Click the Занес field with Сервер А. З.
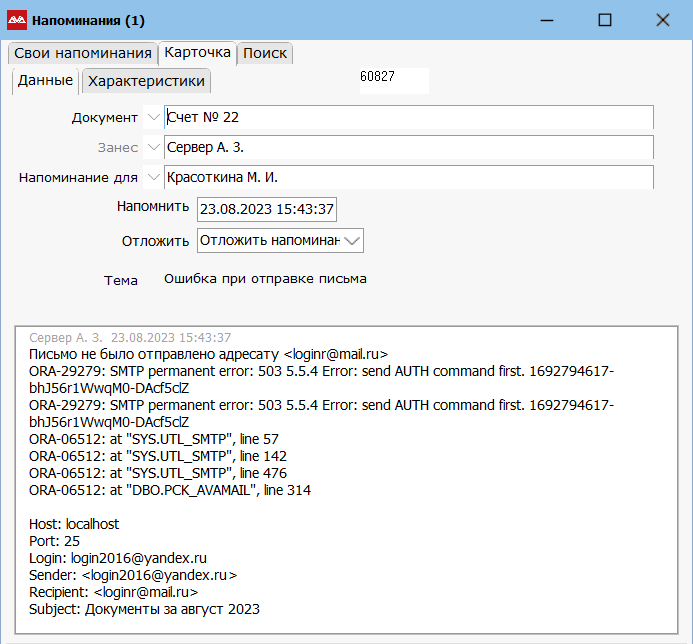 408,148
